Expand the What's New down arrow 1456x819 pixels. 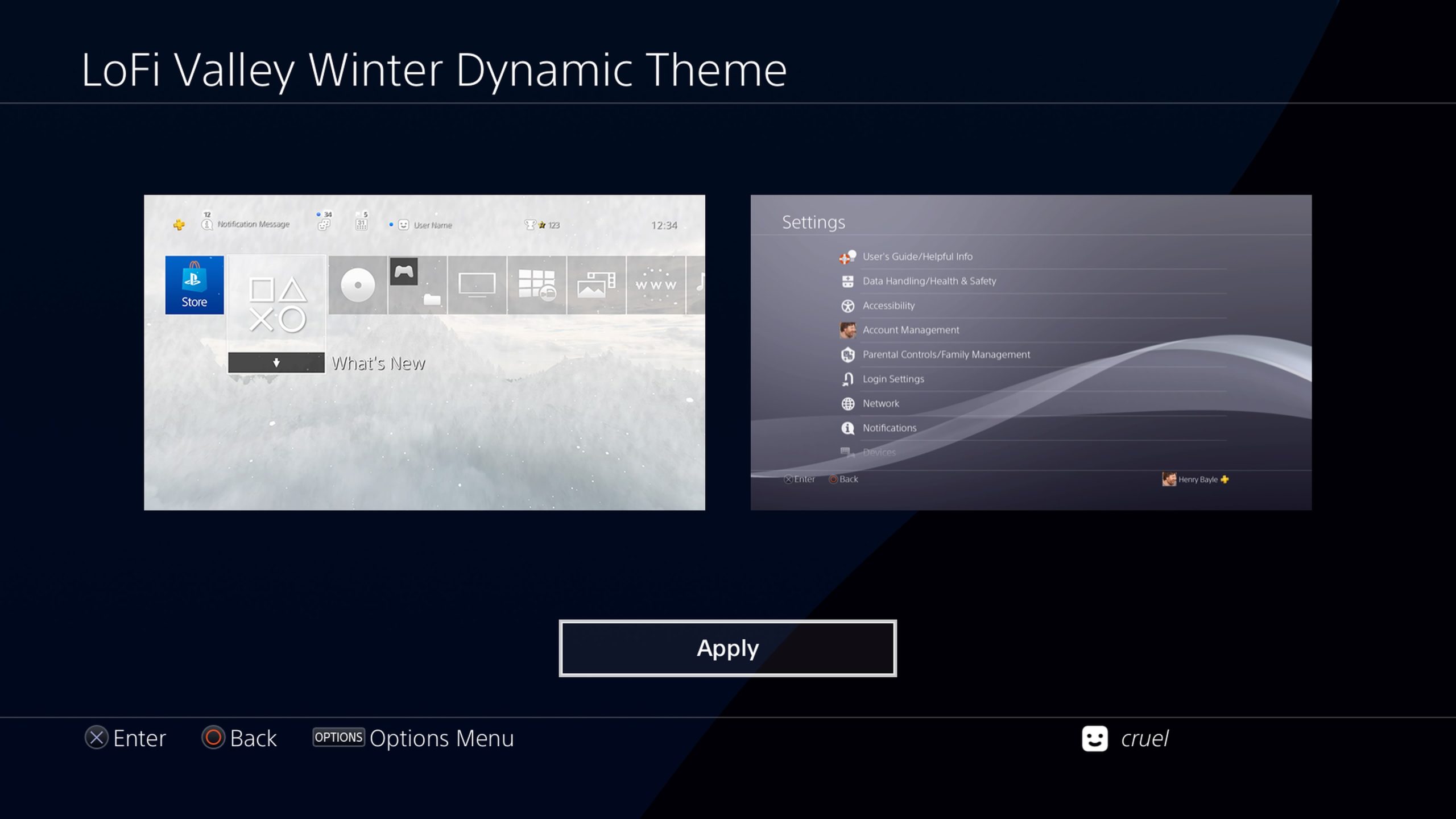pos(276,362)
